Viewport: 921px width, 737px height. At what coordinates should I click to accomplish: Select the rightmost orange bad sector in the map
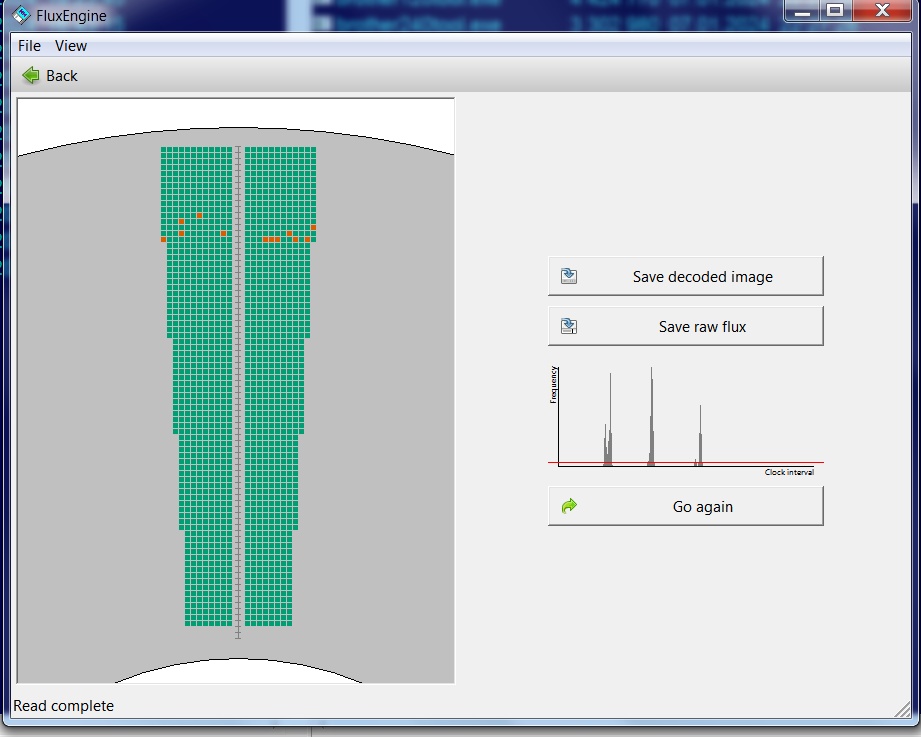click(x=313, y=228)
